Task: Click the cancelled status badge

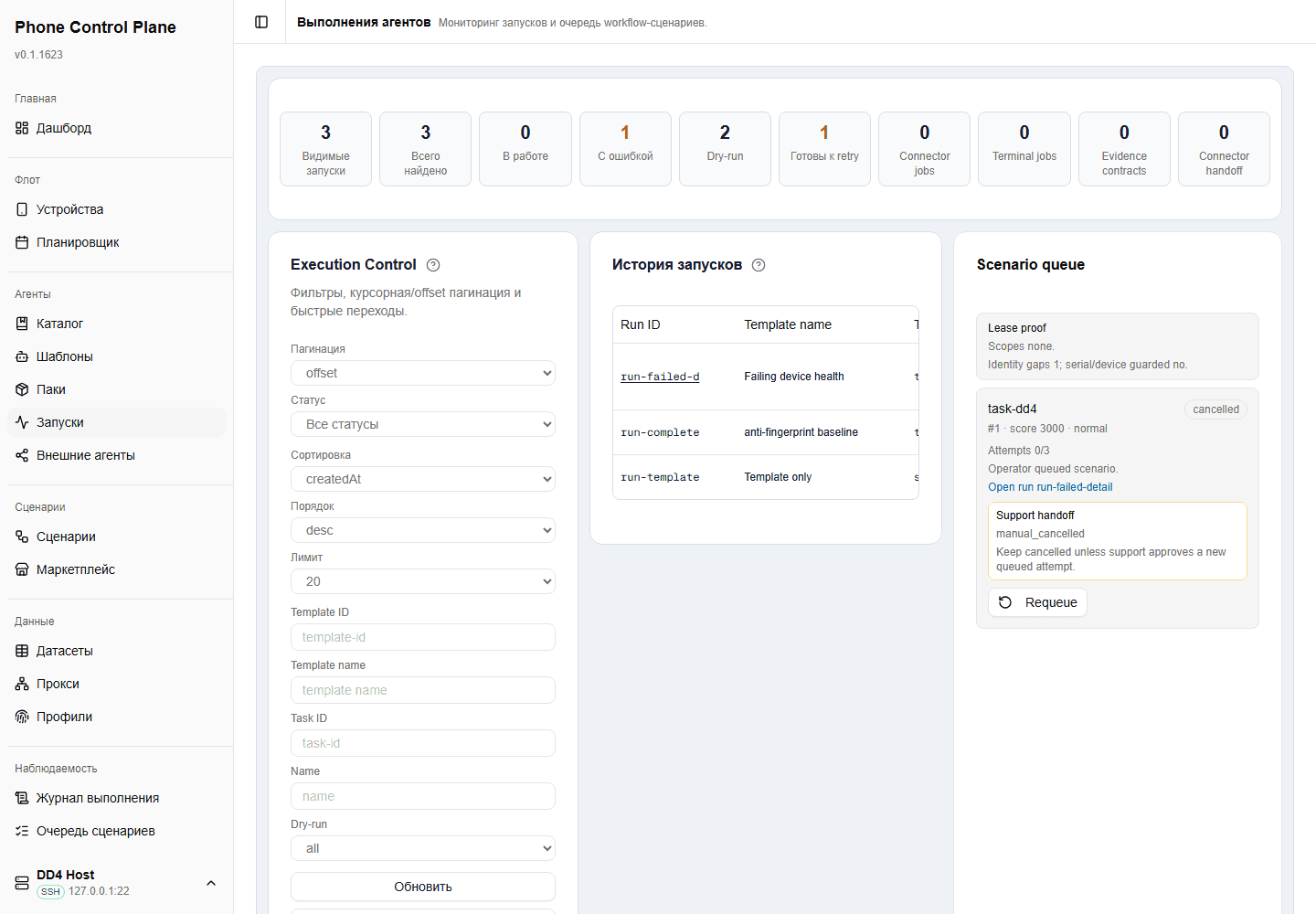Action: pyautogui.click(x=1215, y=409)
